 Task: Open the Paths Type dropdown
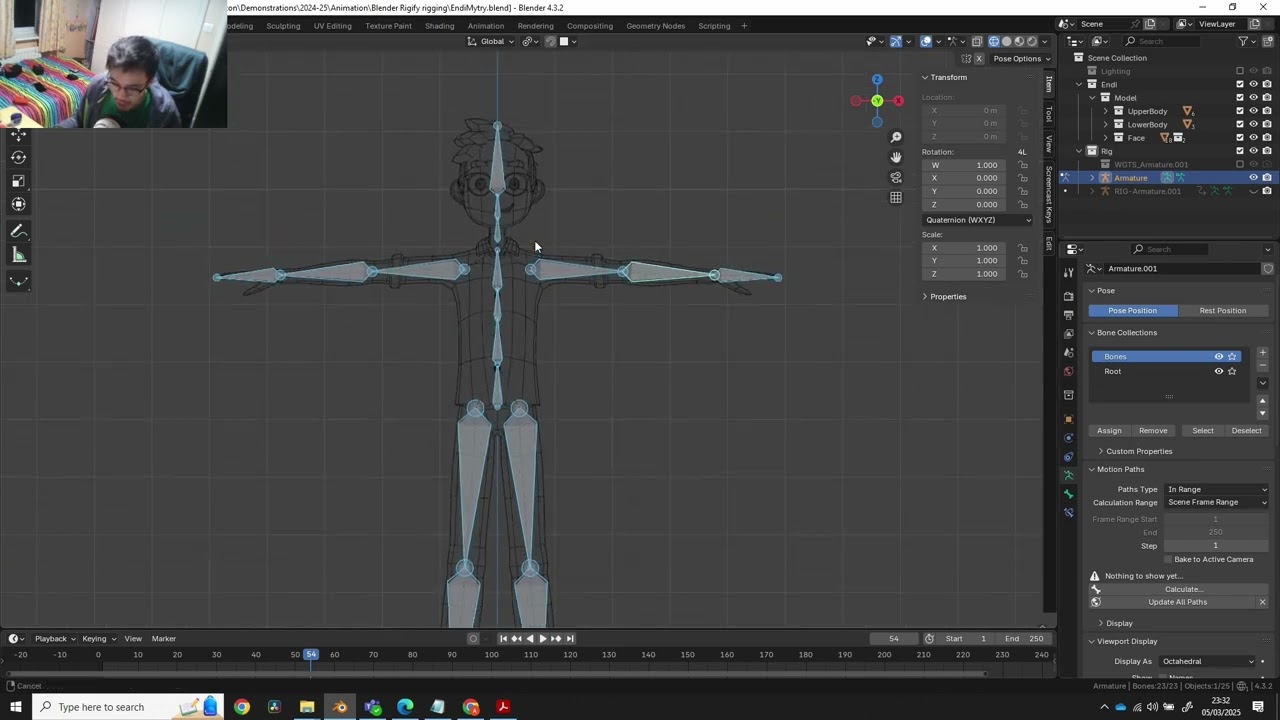(x=1216, y=489)
